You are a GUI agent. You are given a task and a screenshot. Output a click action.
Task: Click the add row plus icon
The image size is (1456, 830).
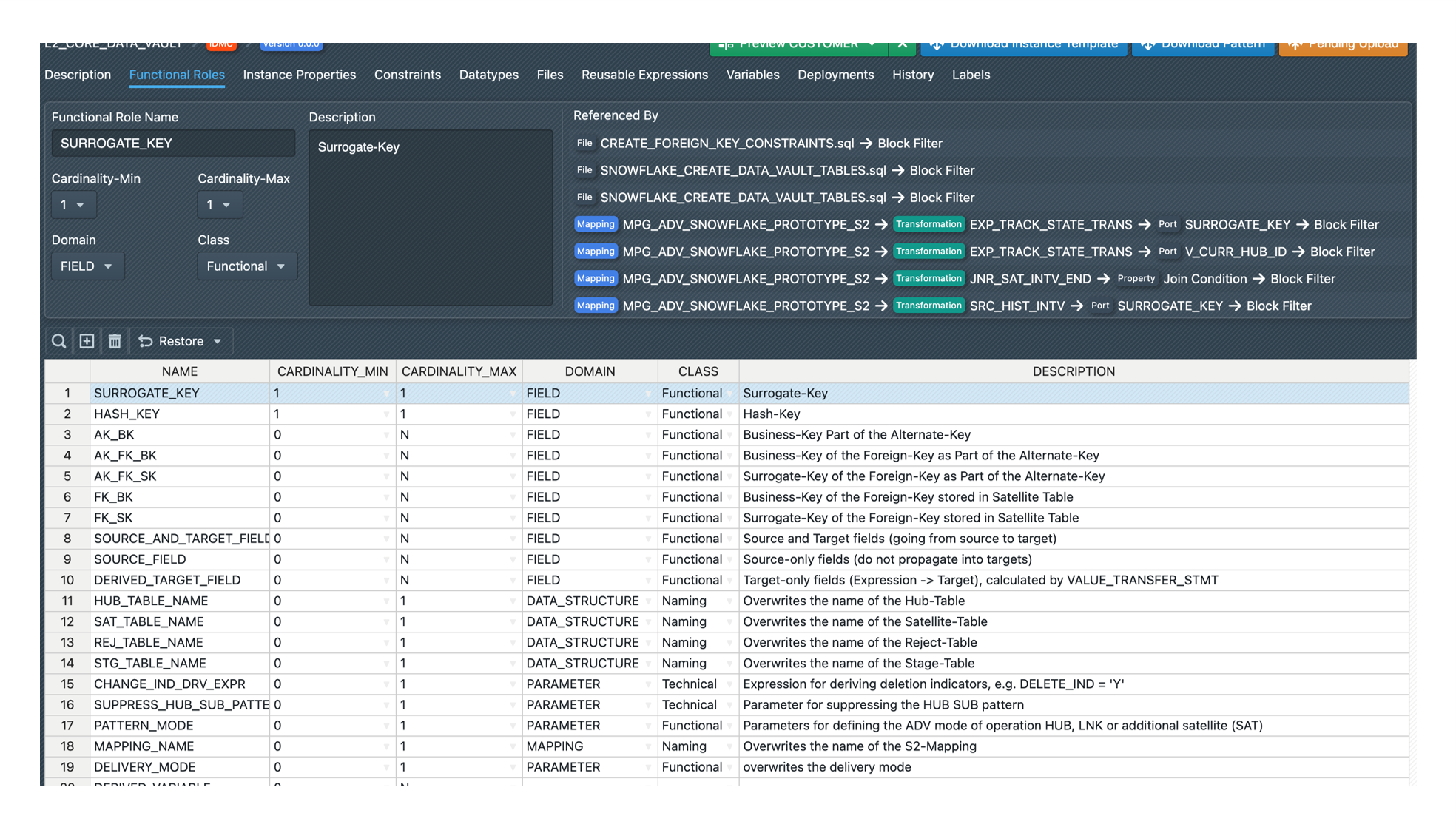coord(87,341)
